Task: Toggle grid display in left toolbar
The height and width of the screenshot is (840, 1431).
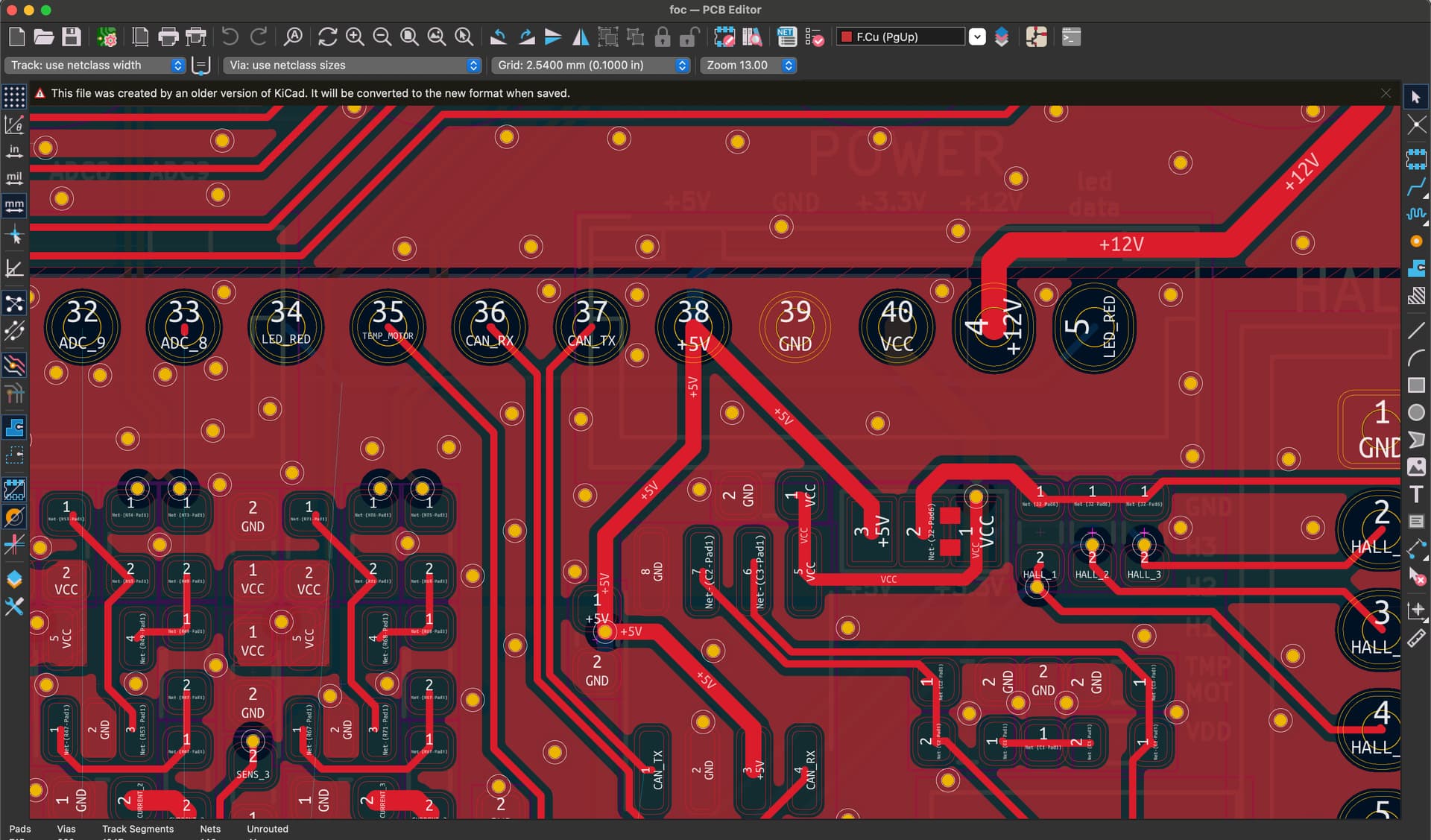Action: point(14,97)
